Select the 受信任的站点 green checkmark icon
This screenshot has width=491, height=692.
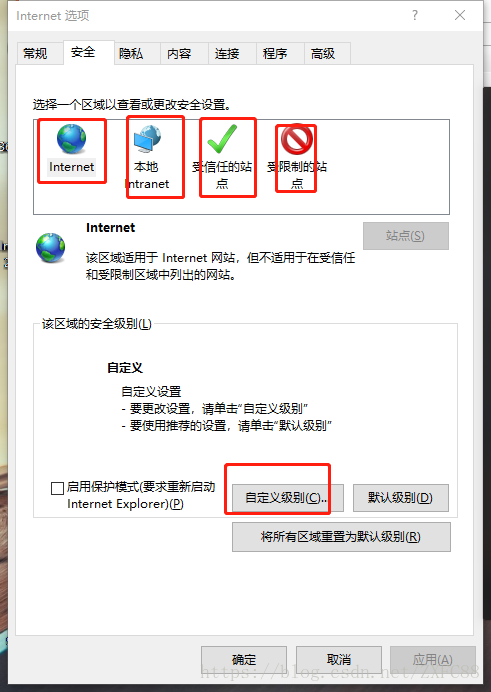coord(222,139)
